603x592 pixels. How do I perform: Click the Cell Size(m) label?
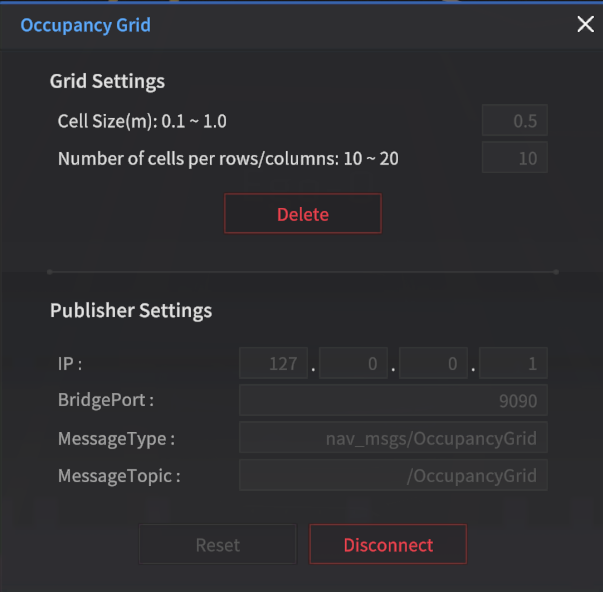pyautogui.click(x=142, y=121)
